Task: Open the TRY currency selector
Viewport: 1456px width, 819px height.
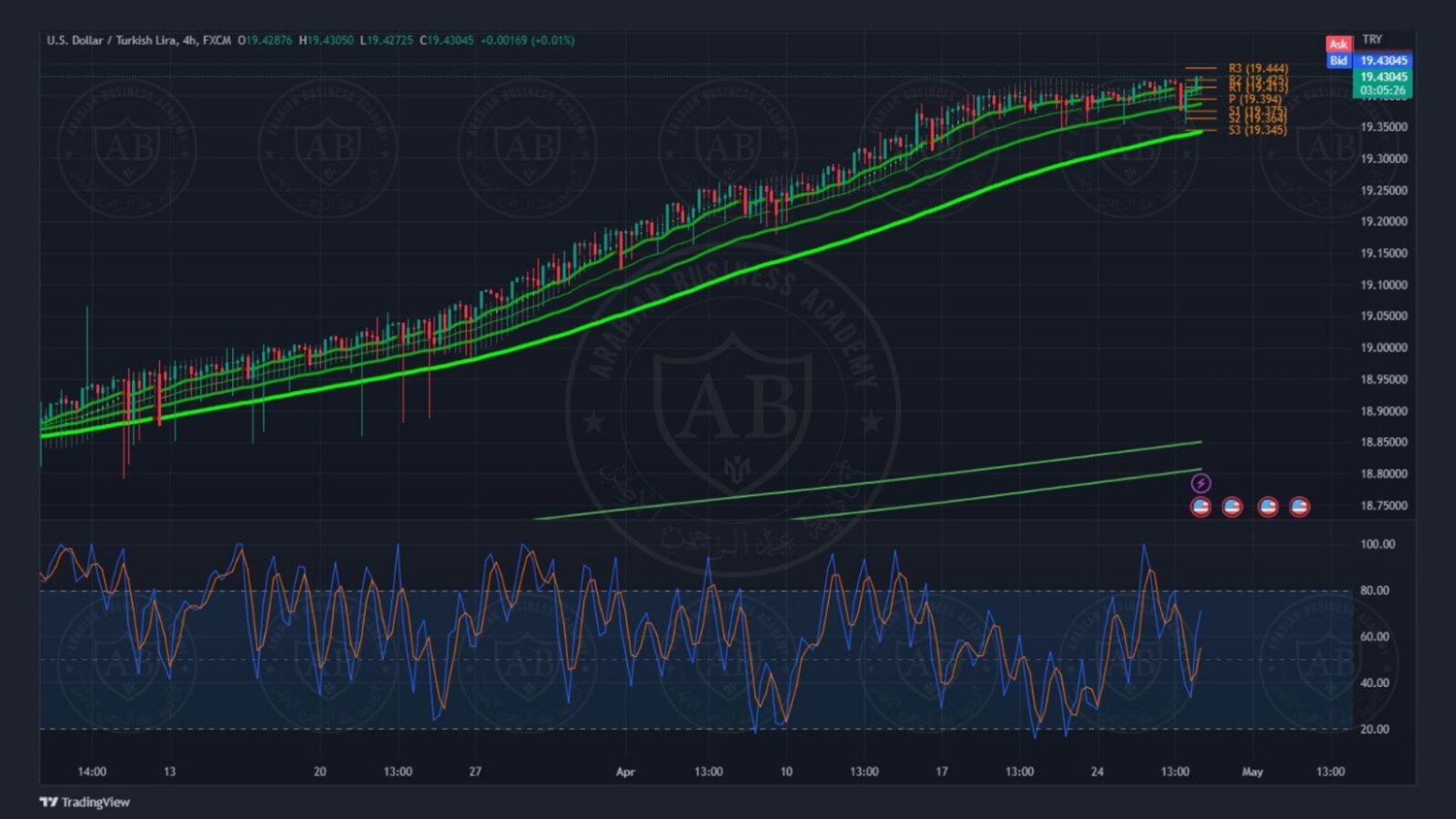Action: point(1372,40)
